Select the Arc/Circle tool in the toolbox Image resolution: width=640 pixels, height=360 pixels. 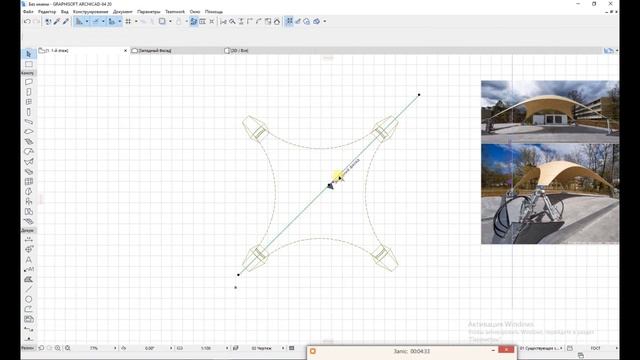[29, 299]
